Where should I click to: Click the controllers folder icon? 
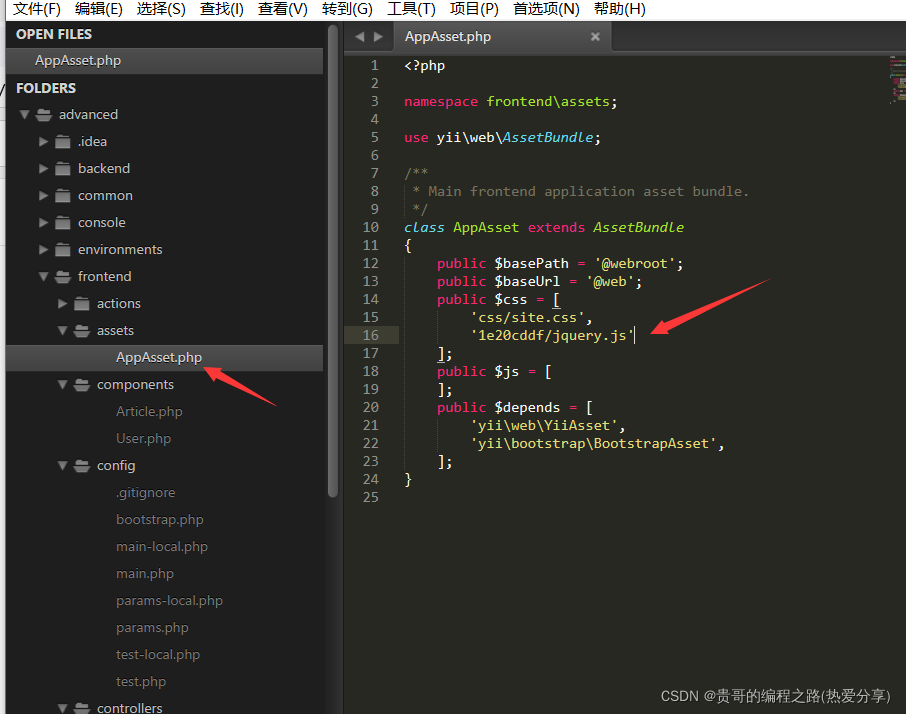(81, 708)
